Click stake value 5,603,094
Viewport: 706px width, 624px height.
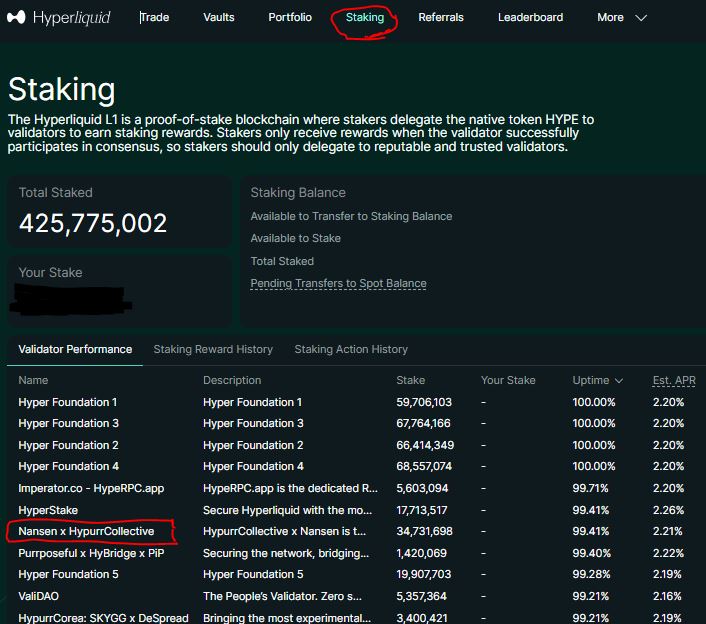[x=422, y=488]
